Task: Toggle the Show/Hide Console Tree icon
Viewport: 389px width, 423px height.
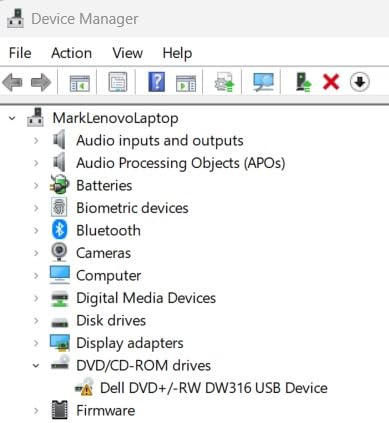Action: point(80,82)
